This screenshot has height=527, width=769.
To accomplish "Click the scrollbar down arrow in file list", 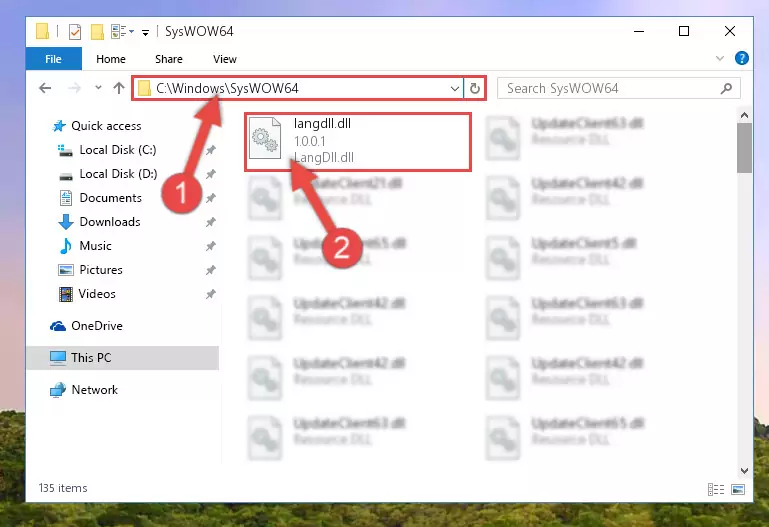I will click(x=744, y=471).
